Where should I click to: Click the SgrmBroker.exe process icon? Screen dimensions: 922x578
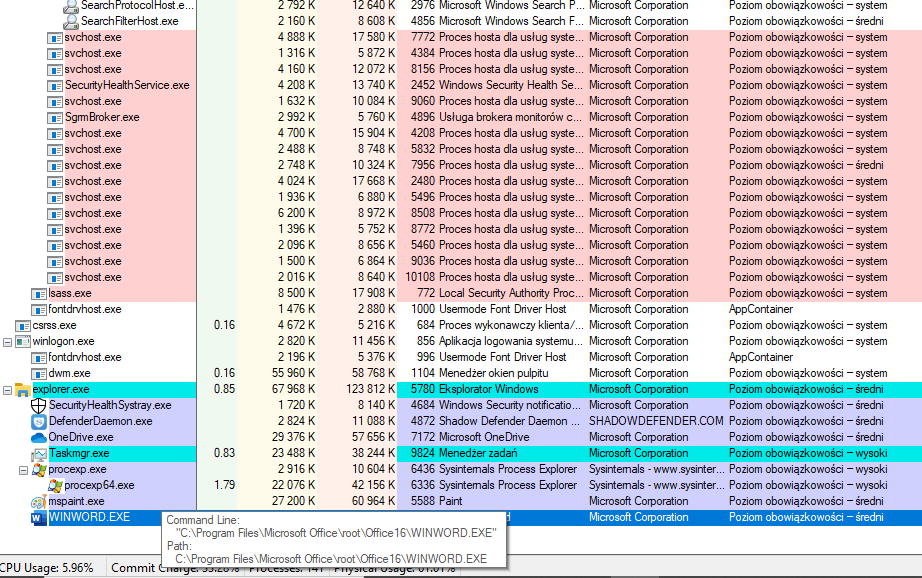click(55, 118)
